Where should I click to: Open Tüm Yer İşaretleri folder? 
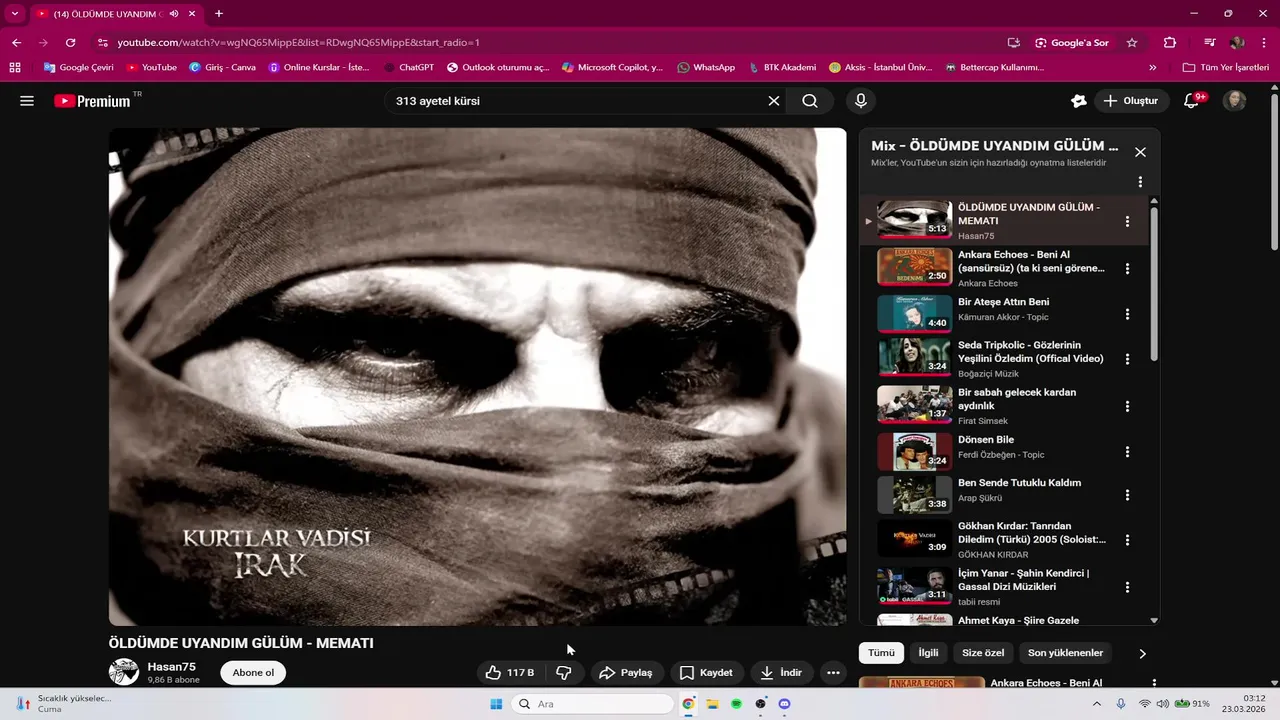[1226, 68]
